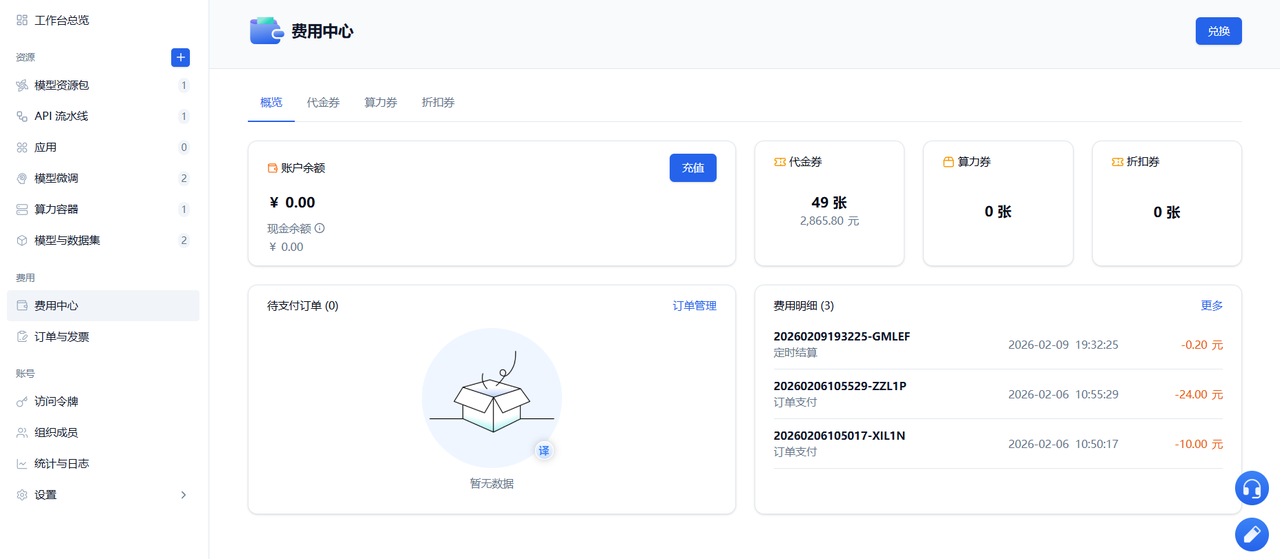Switch to the 算力券 tab
This screenshot has width=1280, height=559.
coord(380,103)
